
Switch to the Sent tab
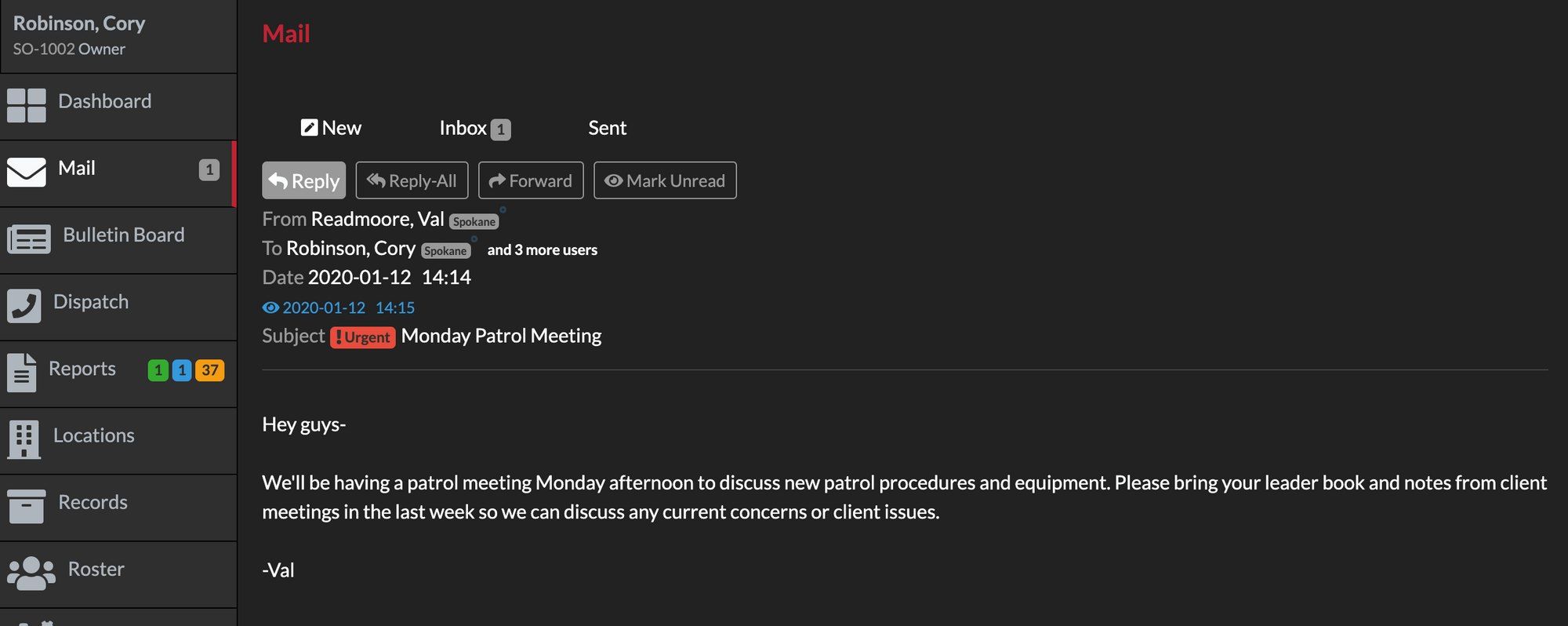(607, 127)
